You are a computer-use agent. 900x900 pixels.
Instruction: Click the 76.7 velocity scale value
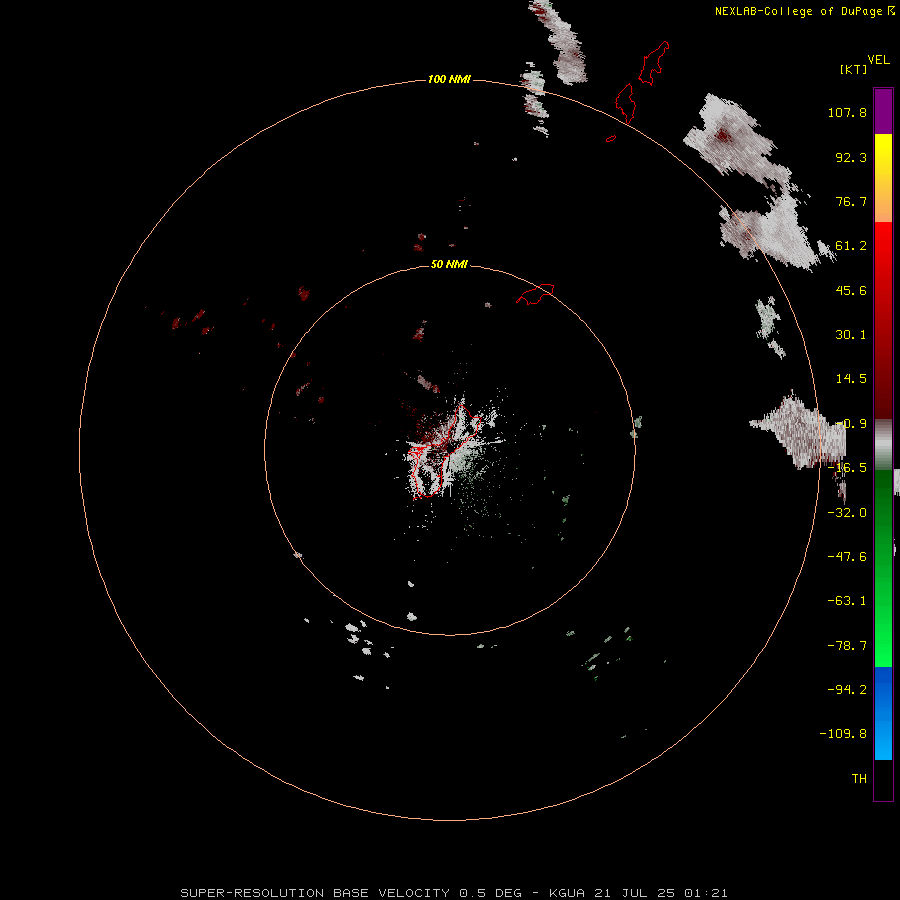click(851, 201)
